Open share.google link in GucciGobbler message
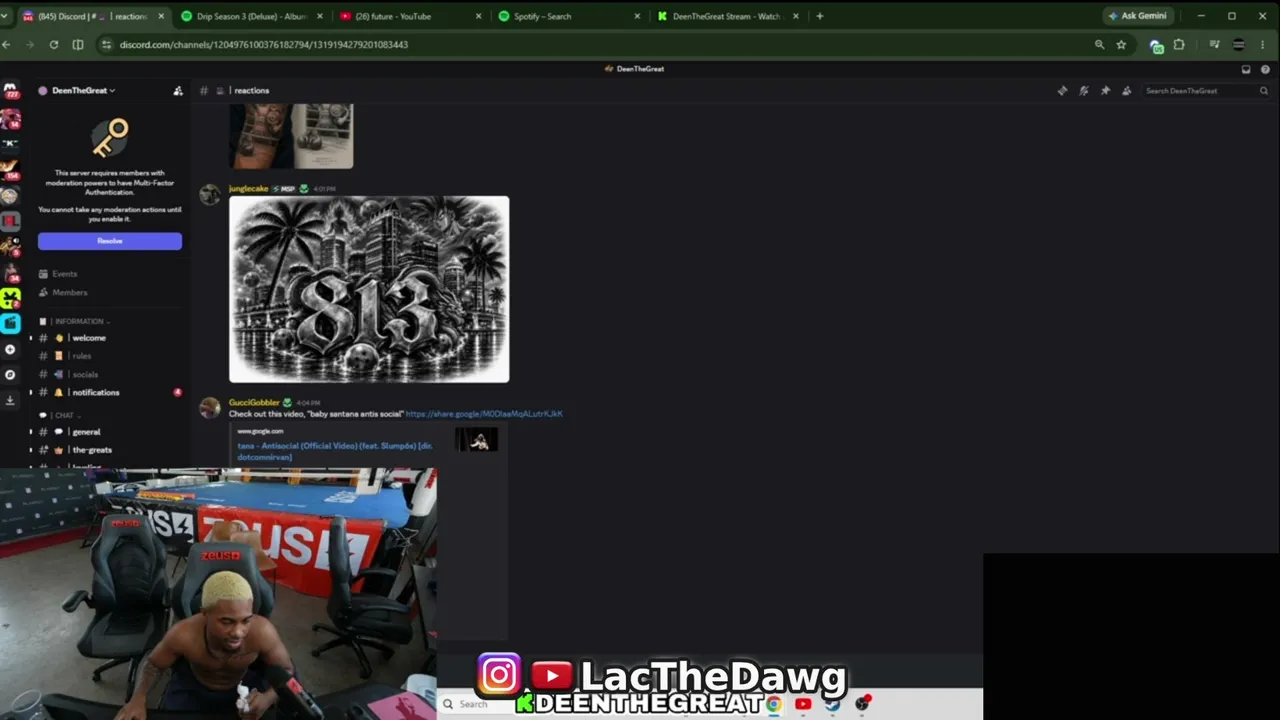Screen dimensions: 1280x720 (x=484, y=414)
